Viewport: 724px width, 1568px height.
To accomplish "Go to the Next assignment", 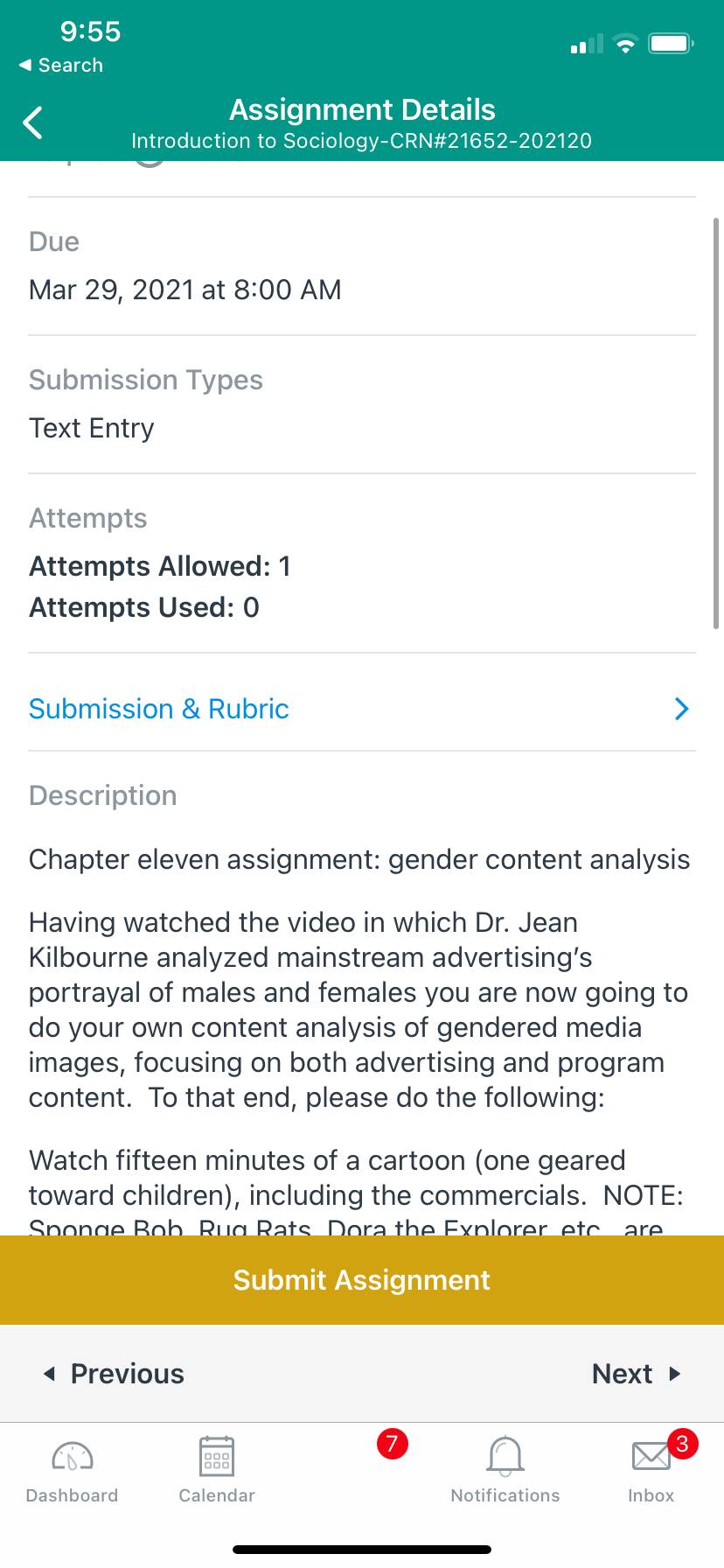I will click(637, 1374).
